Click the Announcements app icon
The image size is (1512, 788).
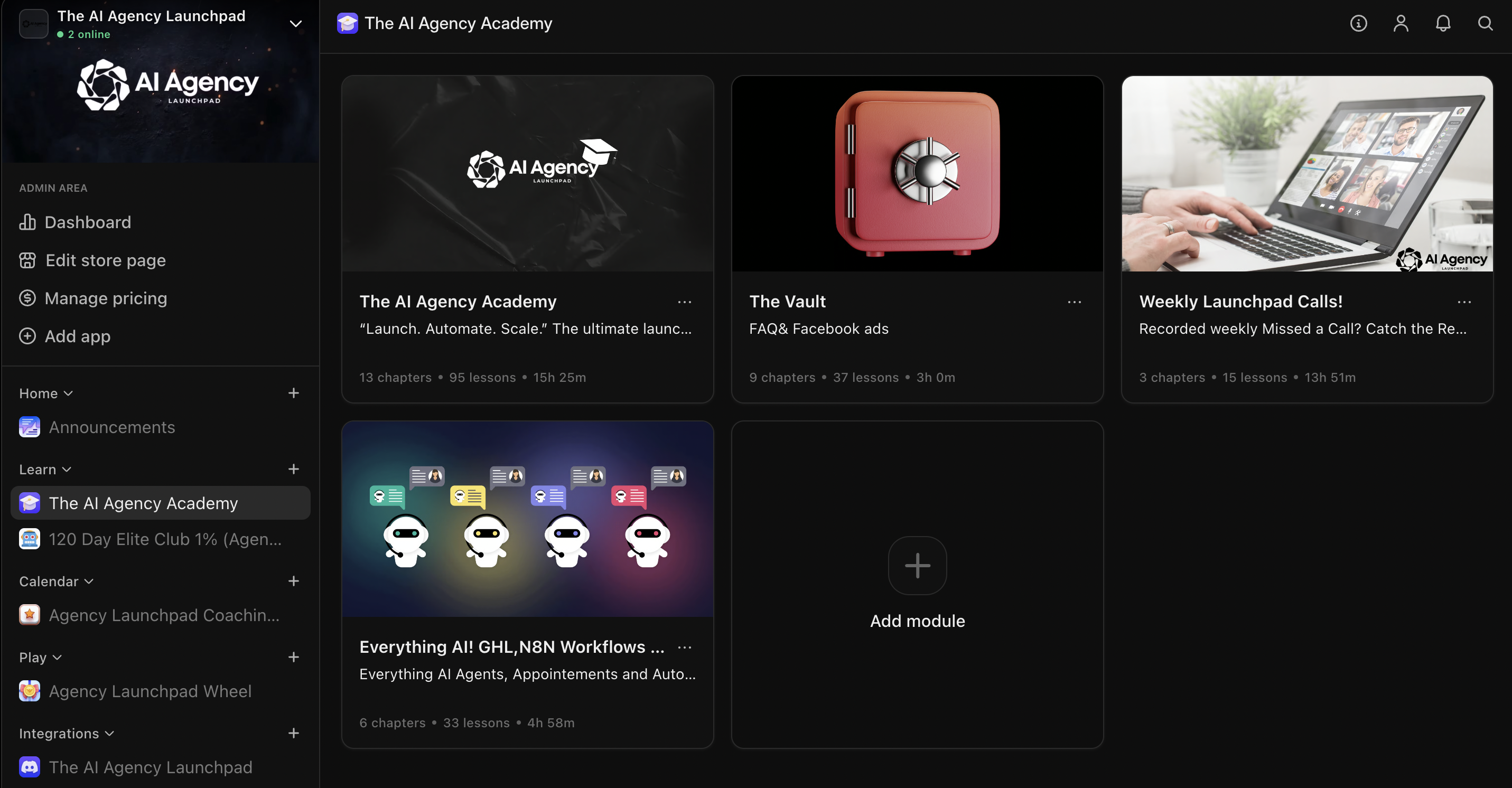coord(30,427)
